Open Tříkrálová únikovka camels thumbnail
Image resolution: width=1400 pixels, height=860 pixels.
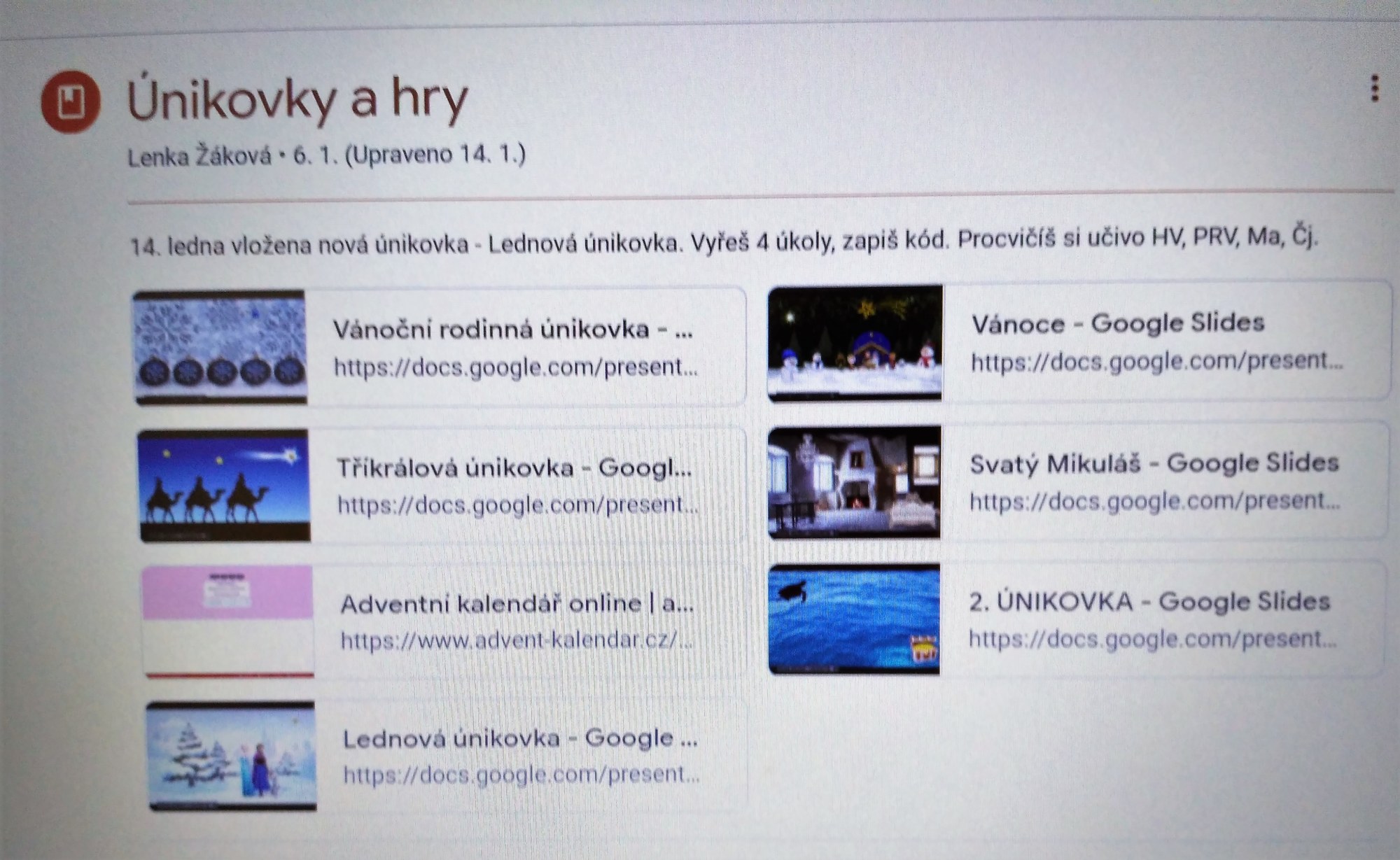coord(224,486)
